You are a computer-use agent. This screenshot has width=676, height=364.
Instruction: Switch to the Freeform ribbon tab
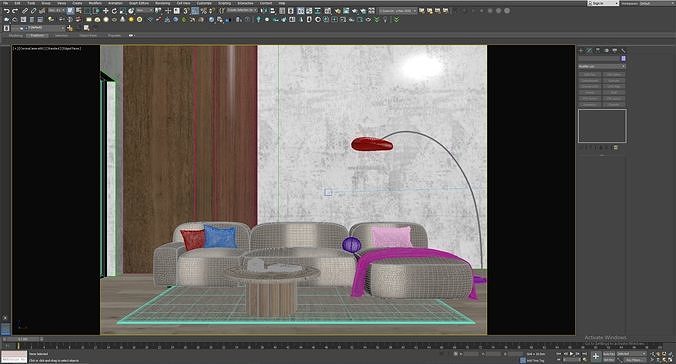coord(37,35)
